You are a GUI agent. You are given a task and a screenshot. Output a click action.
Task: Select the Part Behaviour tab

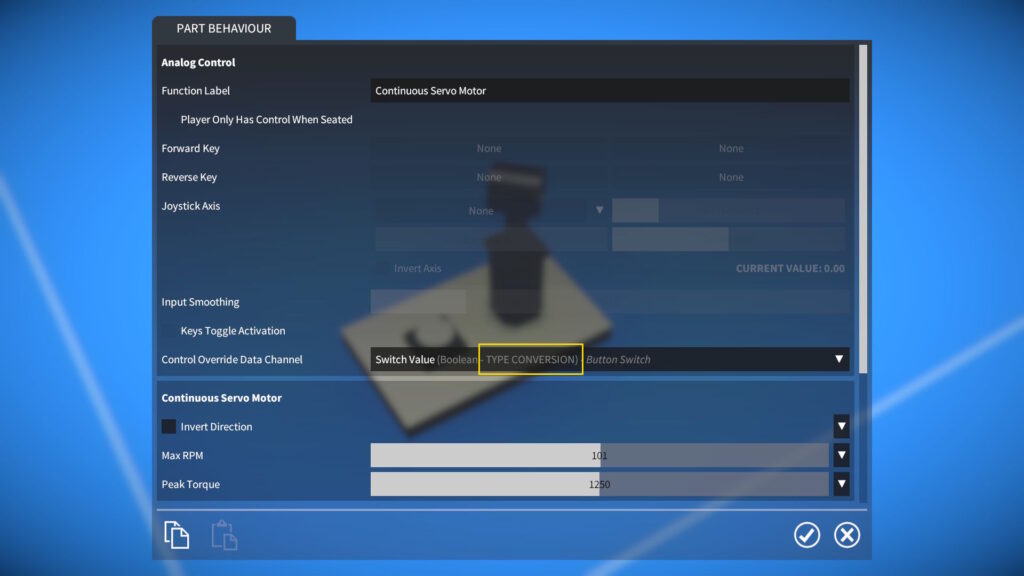click(x=224, y=29)
